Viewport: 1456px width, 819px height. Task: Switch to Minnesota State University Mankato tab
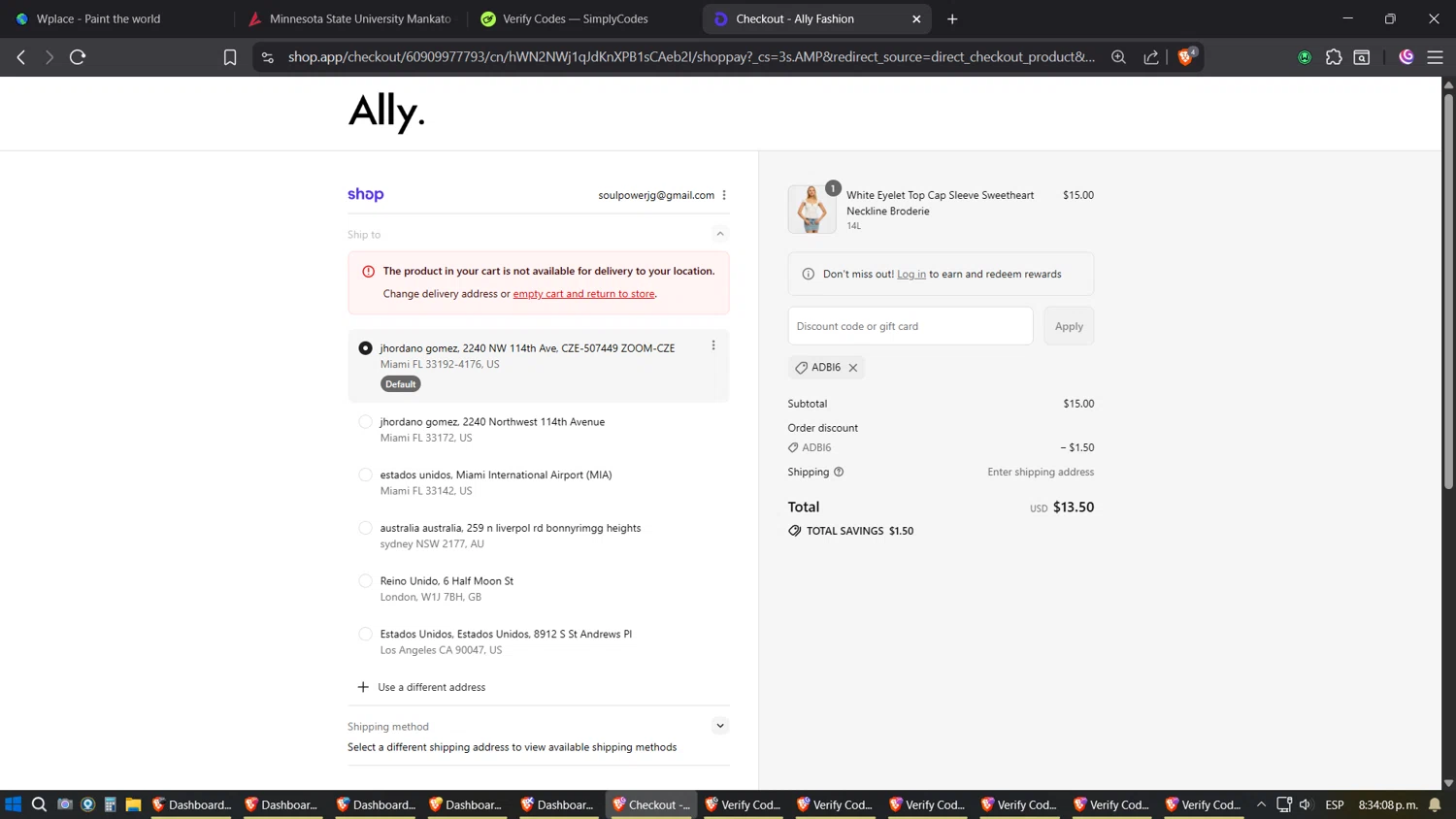click(349, 18)
